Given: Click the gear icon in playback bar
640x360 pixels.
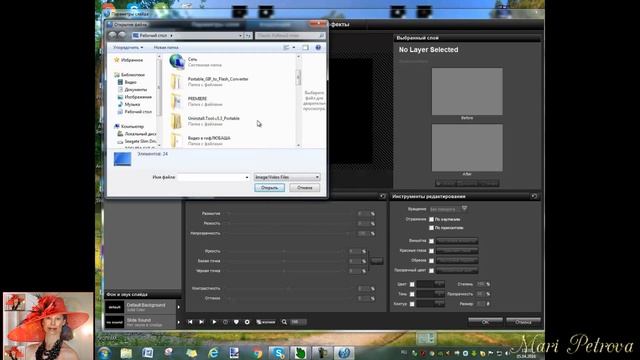Looking at the screenshot, I should [x=247, y=322].
